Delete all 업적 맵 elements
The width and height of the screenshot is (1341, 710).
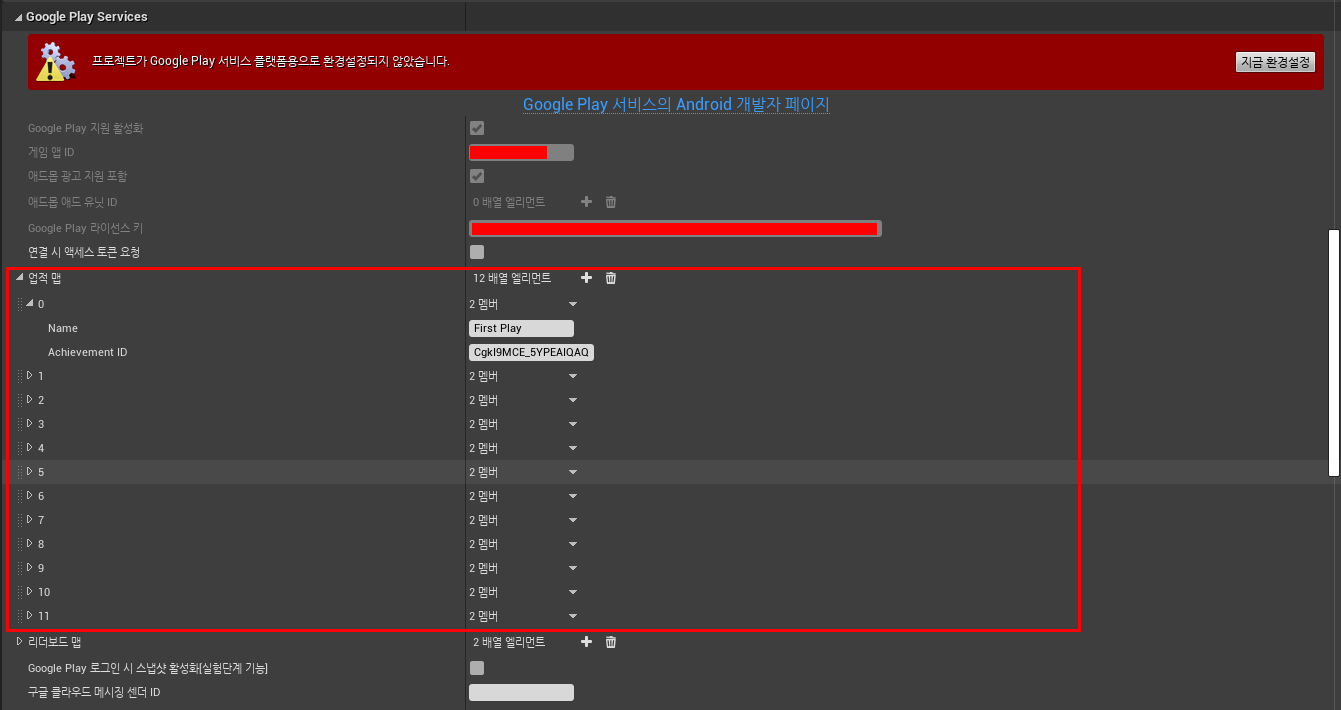[611, 278]
